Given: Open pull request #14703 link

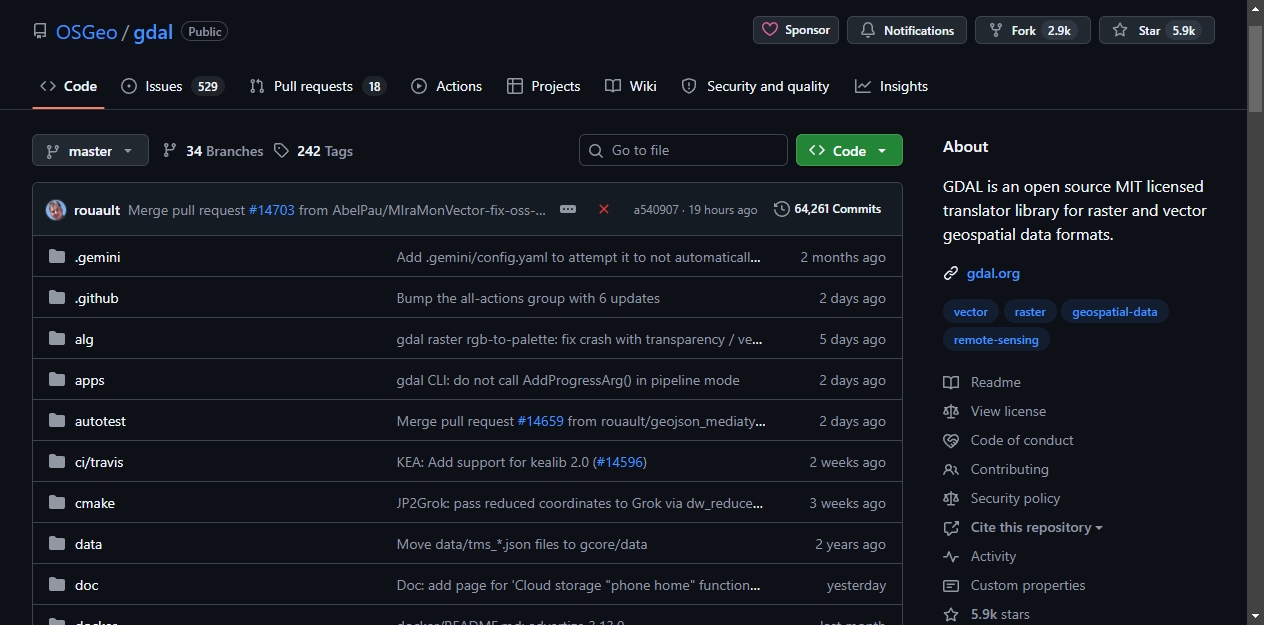Looking at the screenshot, I should pyautogui.click(x=271, y=210).
